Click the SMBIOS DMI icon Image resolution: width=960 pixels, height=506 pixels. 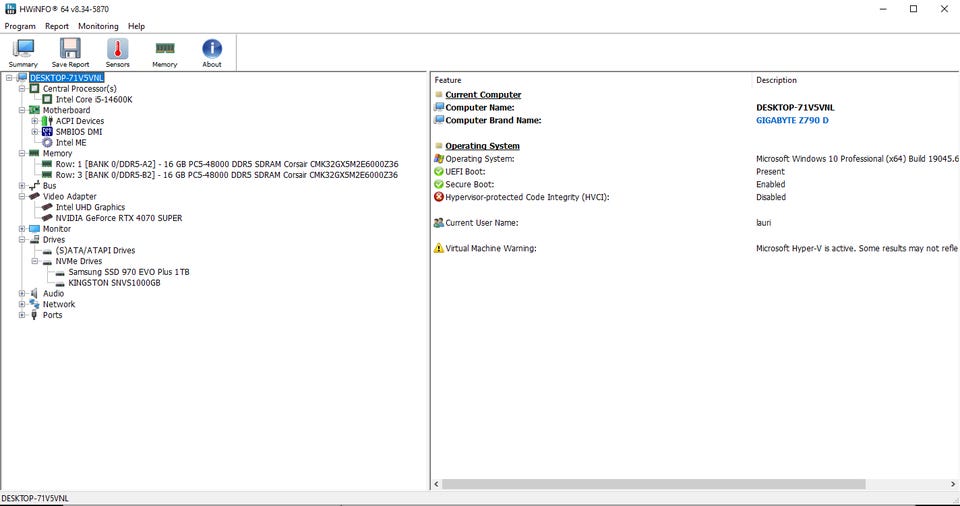47,132
